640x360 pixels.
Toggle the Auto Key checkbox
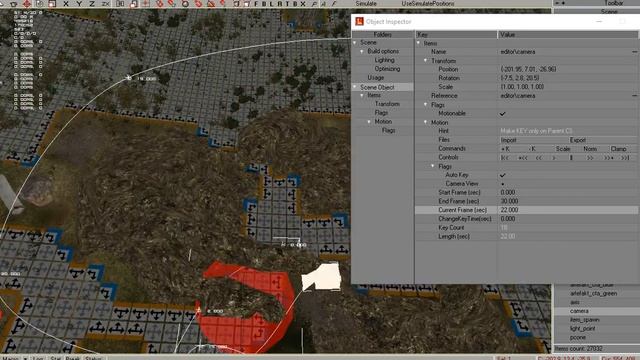[502, 175]
